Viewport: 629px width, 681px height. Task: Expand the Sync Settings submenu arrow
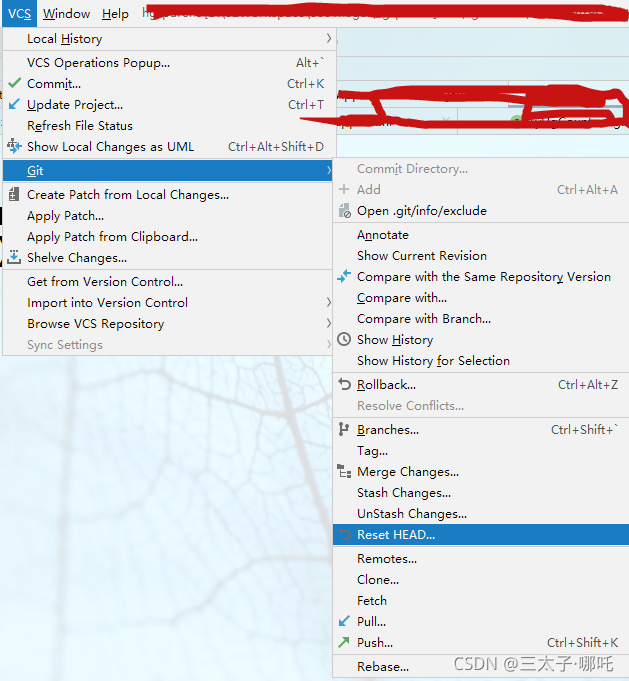(x=329, y=344)
